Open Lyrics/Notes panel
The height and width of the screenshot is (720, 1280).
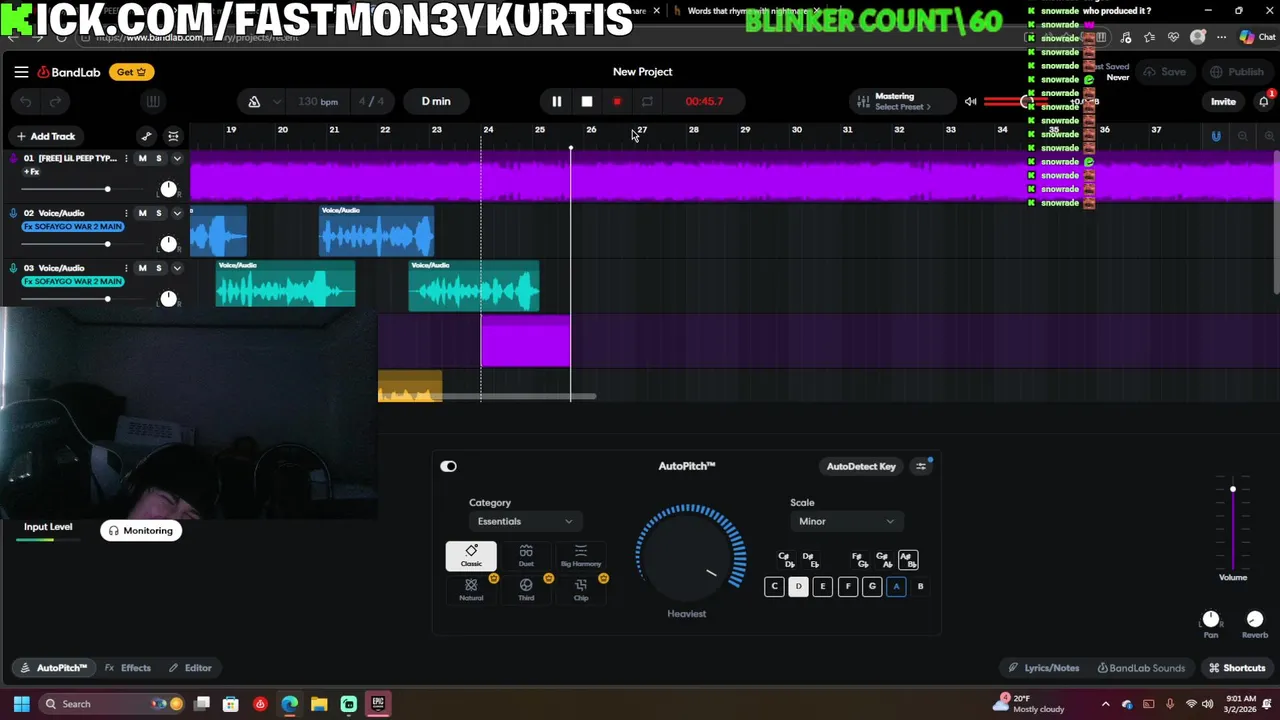click(1043, 668)
